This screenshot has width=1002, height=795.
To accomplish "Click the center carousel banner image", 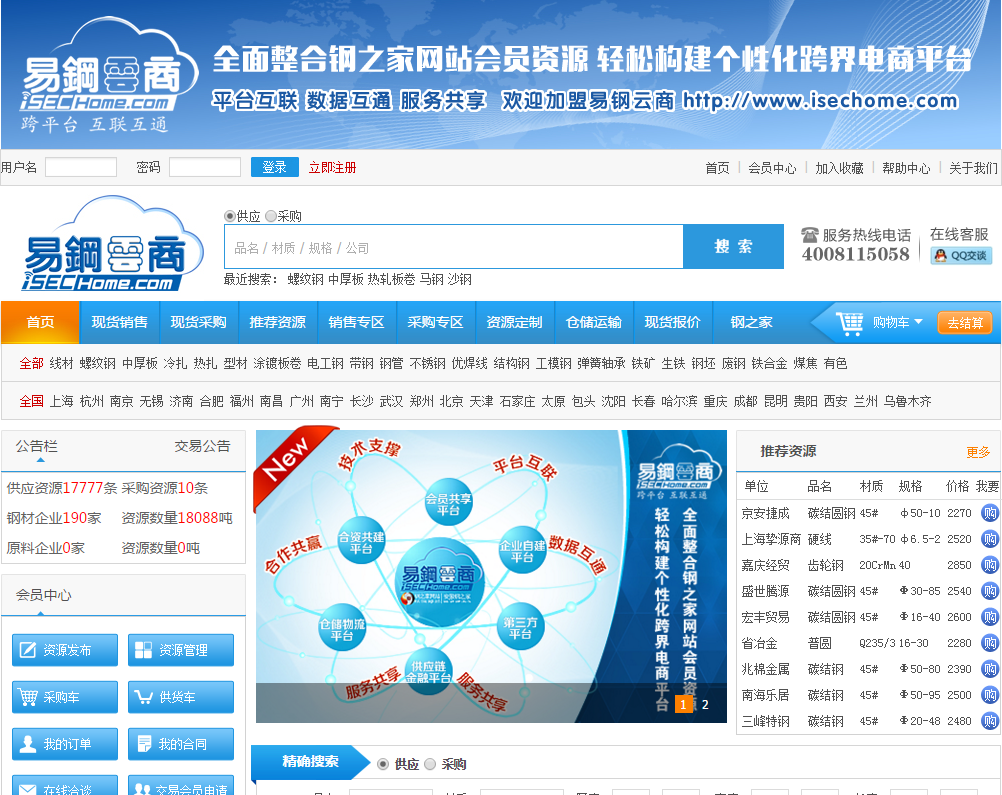I will coord(491,576).
